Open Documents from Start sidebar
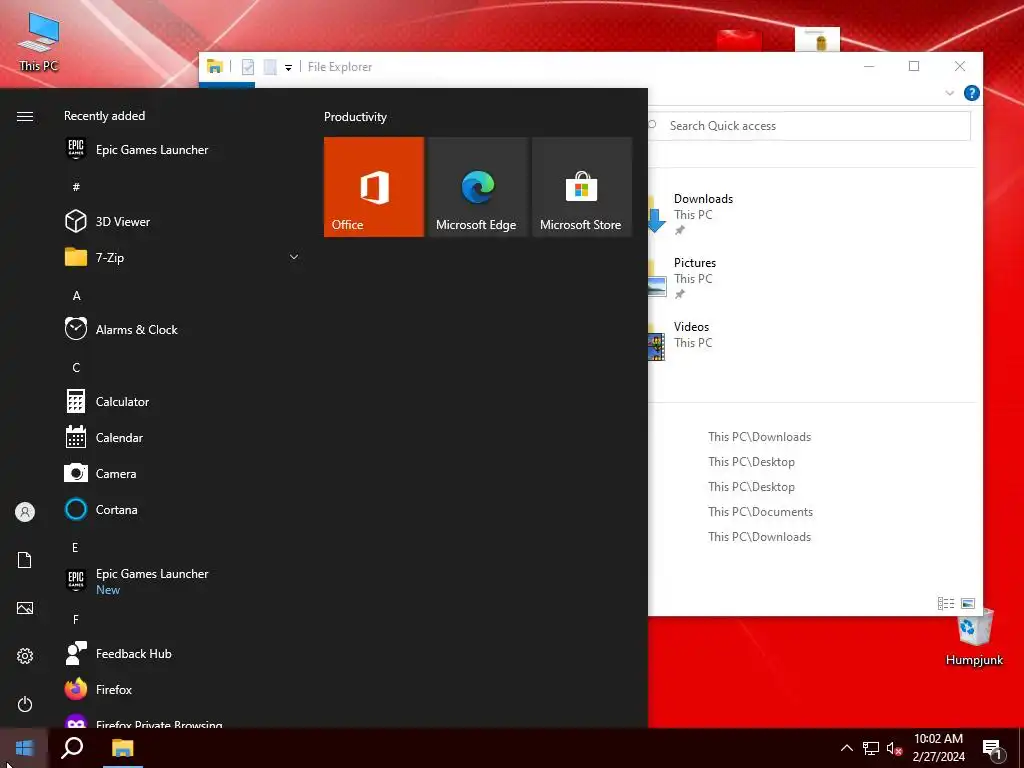 point(25,560)
